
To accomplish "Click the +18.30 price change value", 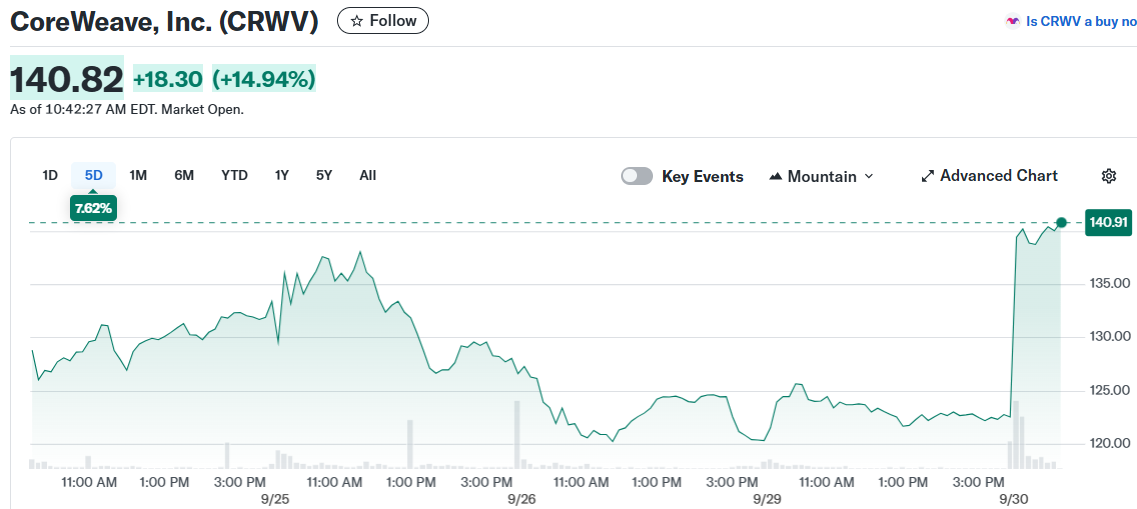I will click(168, 79).
